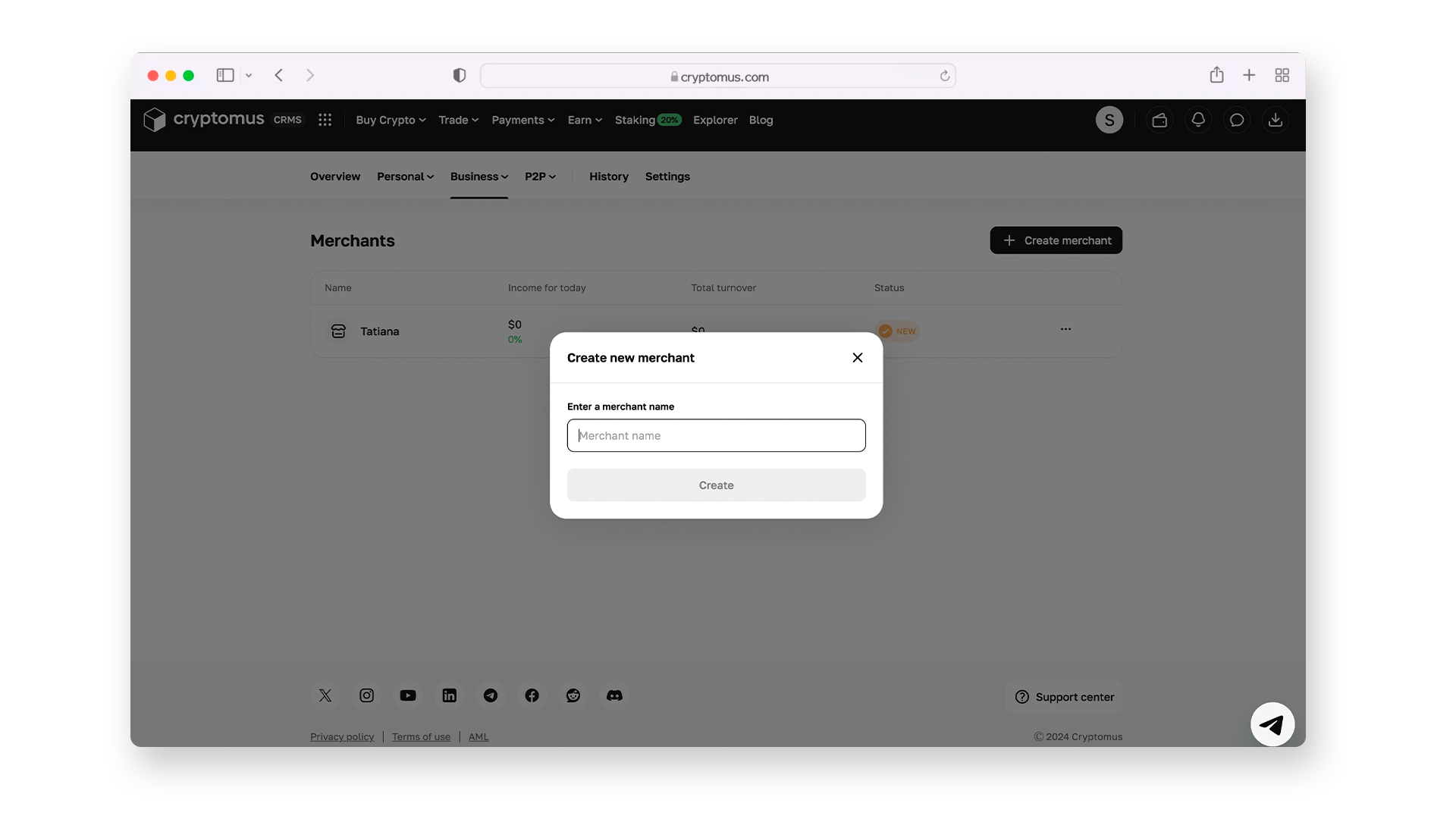This screenshot has width=1456, height=819.
Task: Click the Merchant name input field
Action: point(716,435)
